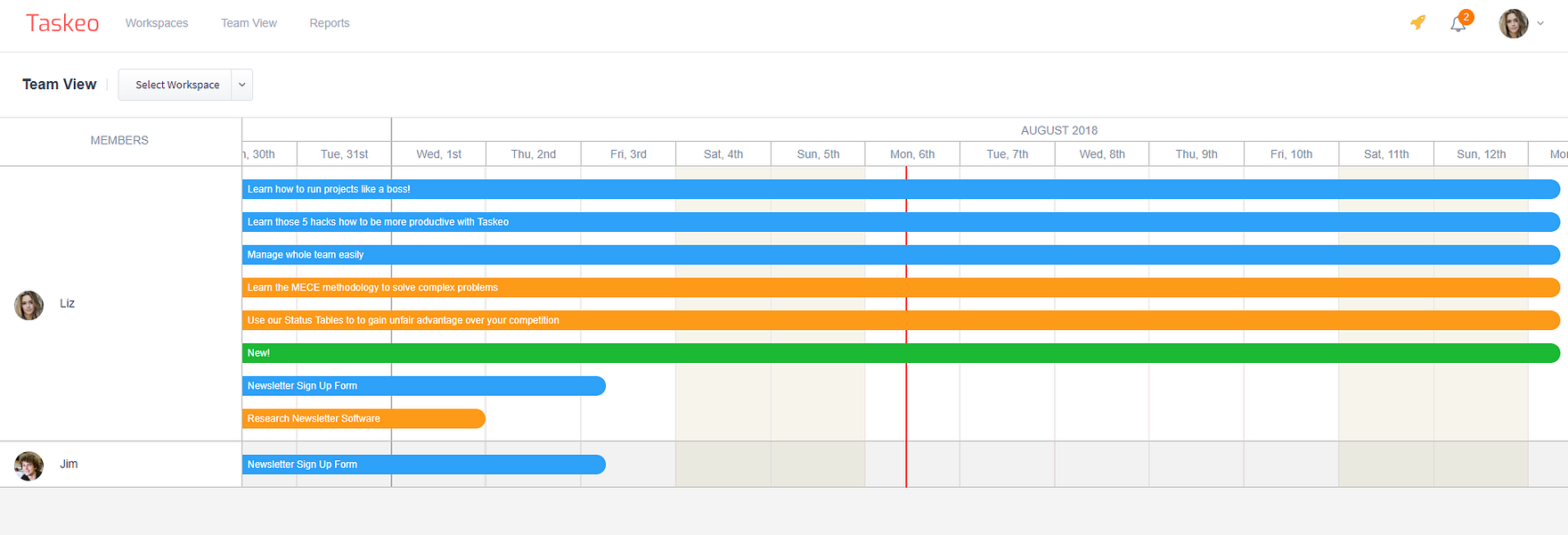
Task: Open the Workspaces menu
Action: (x=157, y=23)
